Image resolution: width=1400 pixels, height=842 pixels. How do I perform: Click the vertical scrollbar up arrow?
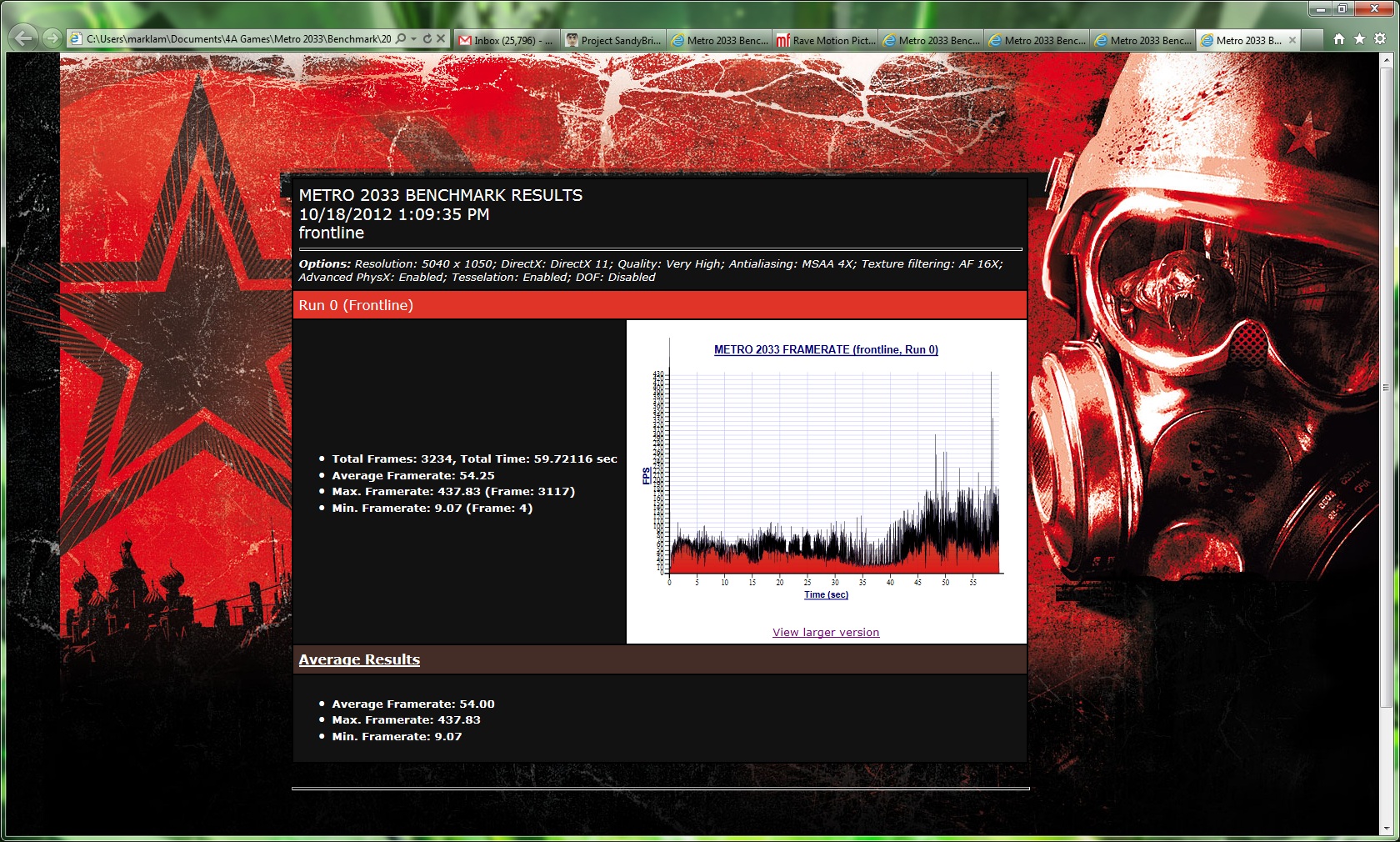coord(1387,61)
